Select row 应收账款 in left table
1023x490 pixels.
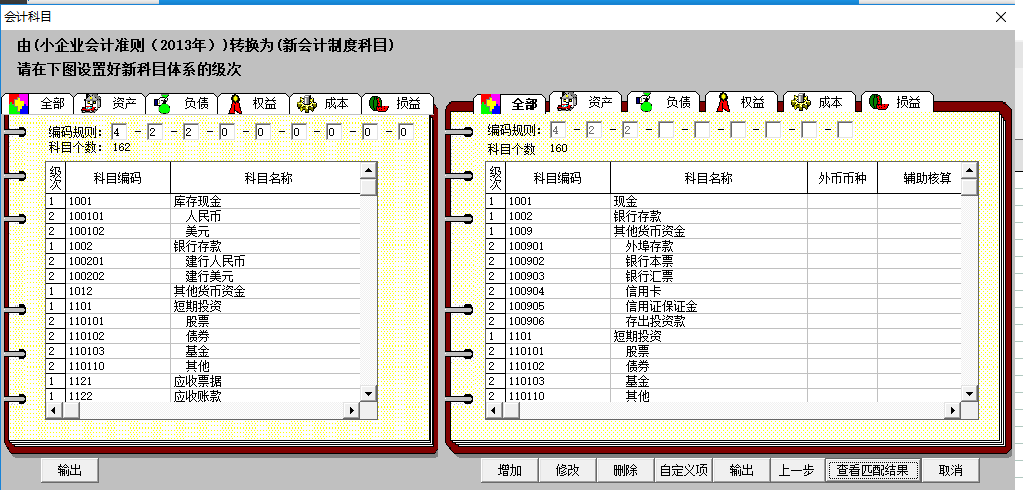tap(203, 395)
